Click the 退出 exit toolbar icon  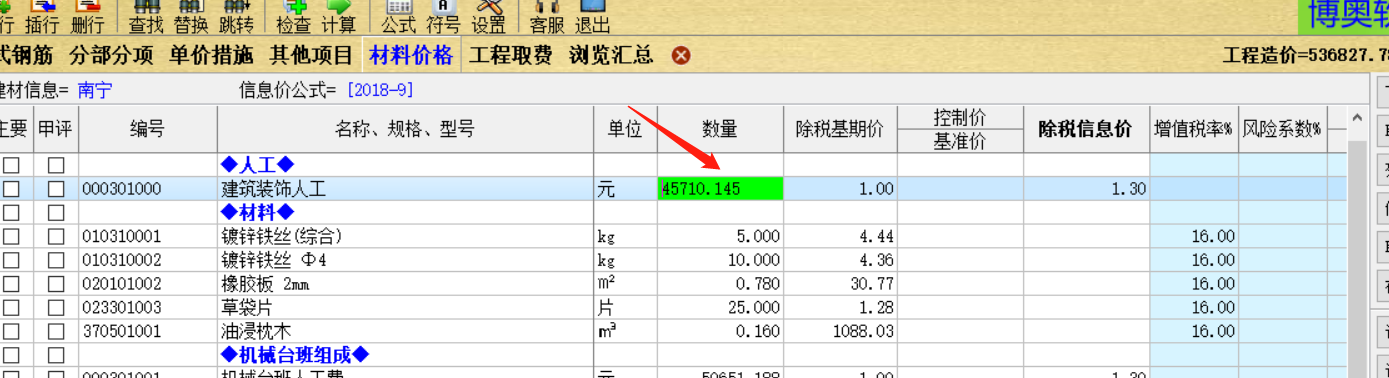tap(593, 17)
